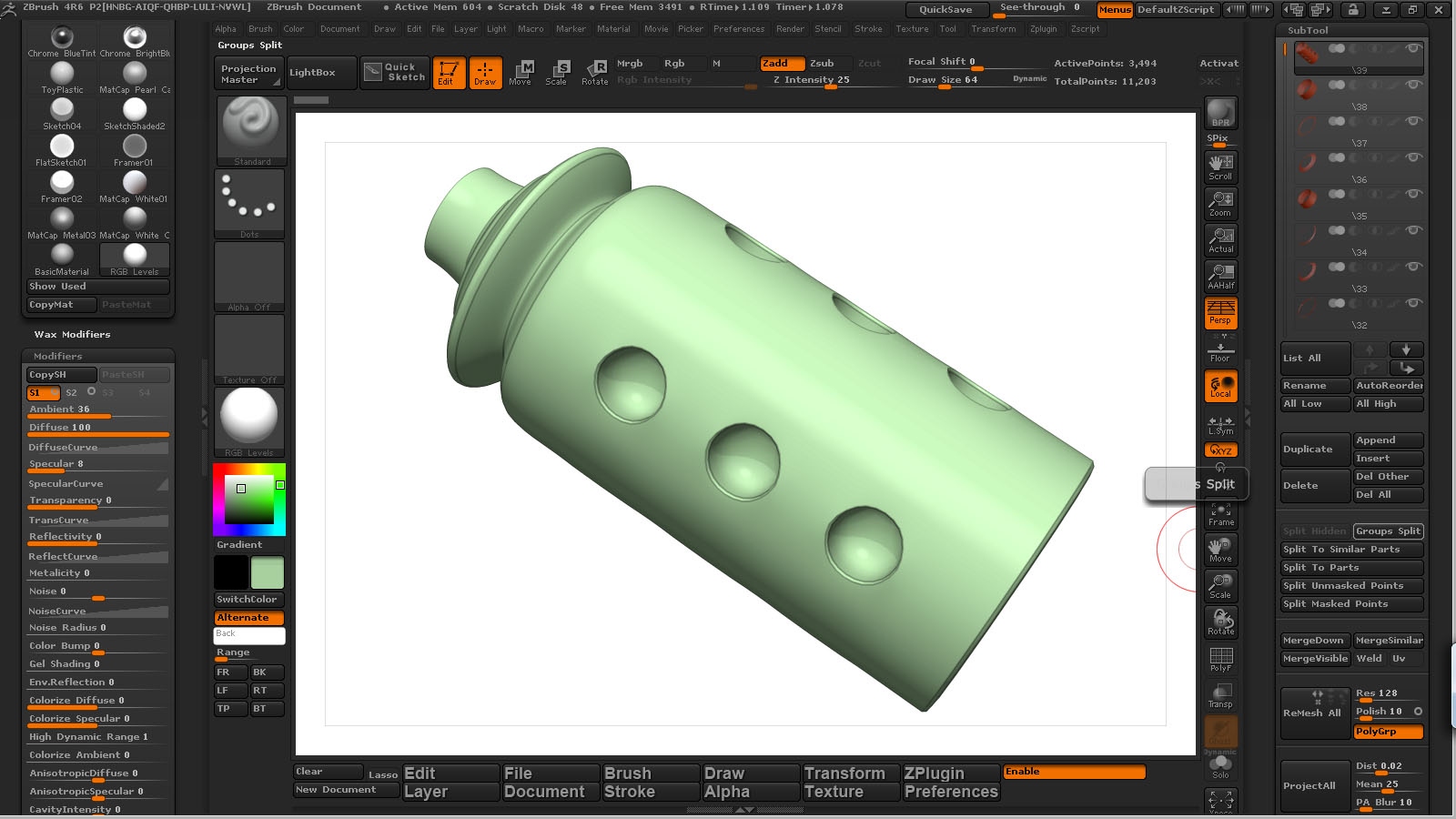The width and height of the screenshot is (1456, 819).
Task: Click the Actual size icon
Action: (1220, 239)
